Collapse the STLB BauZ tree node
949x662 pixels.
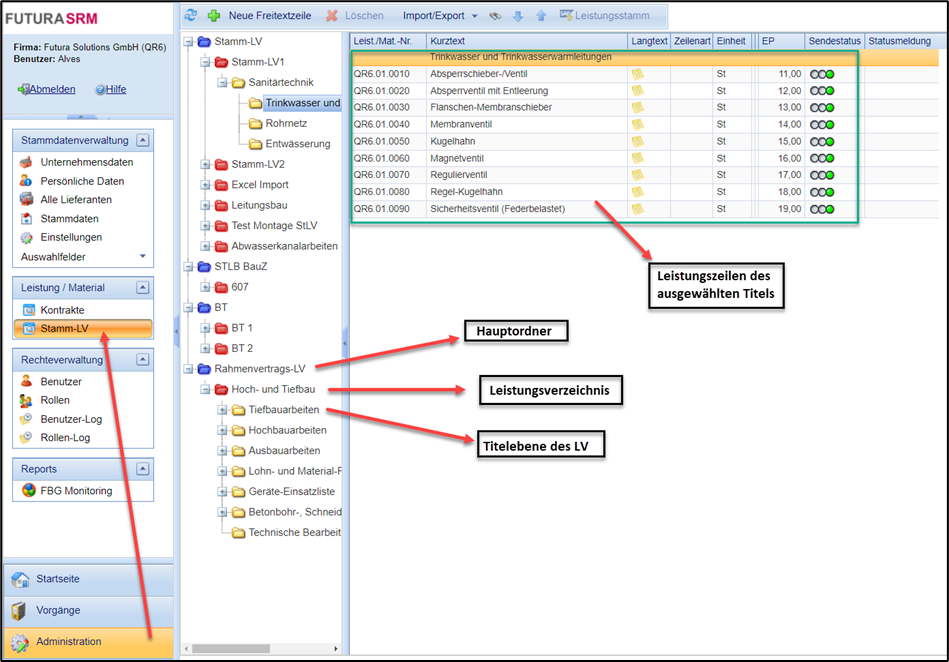point(189,267)
